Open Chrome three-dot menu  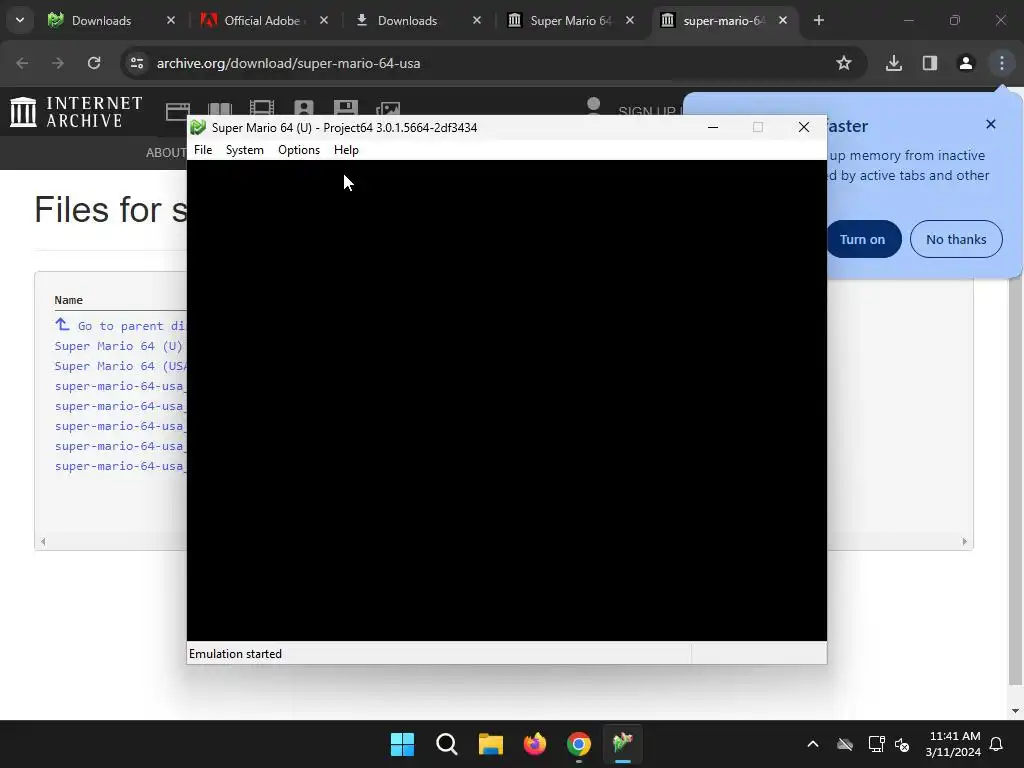[x=1002, y=63]
